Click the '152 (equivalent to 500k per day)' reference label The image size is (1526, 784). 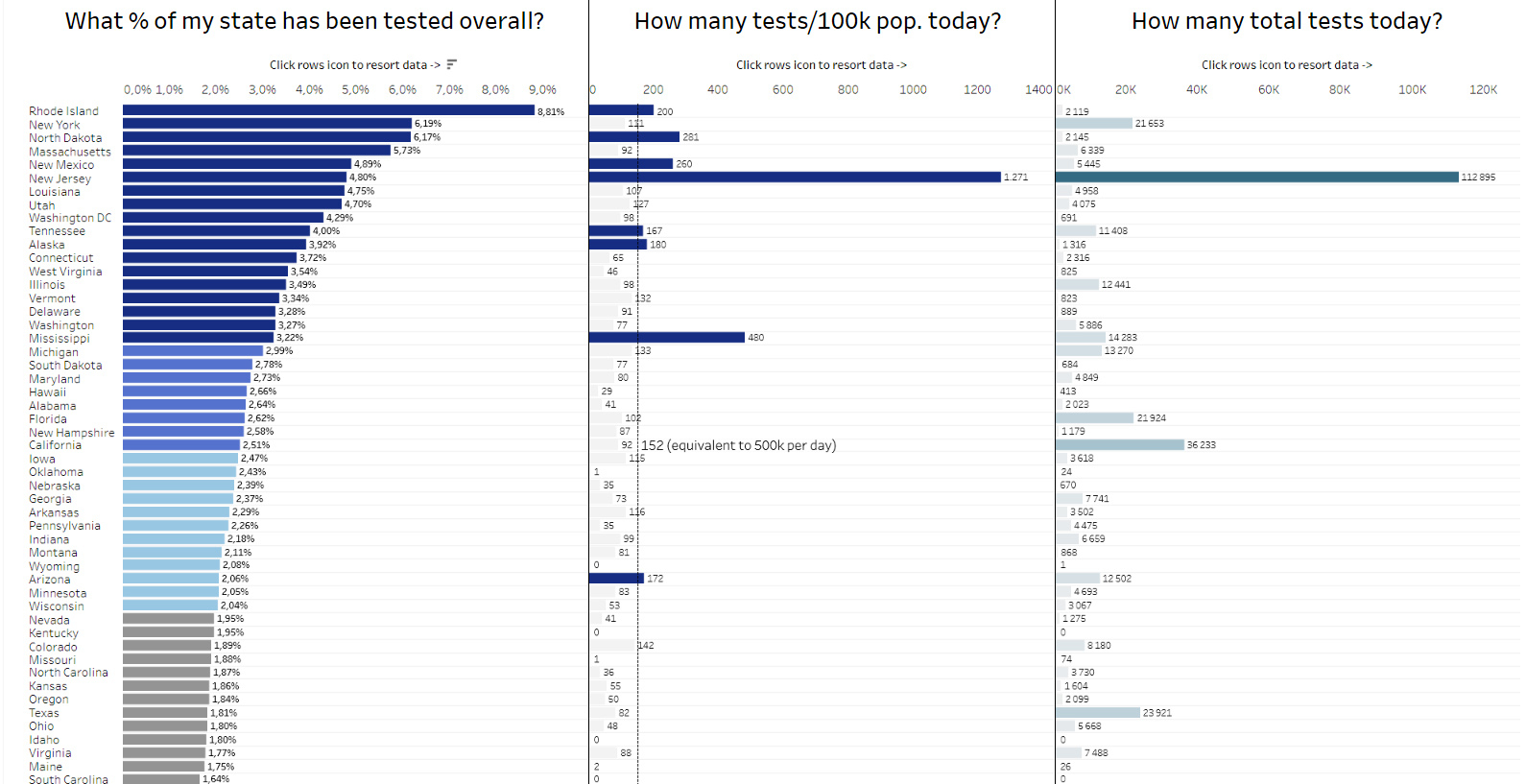[x=738, y=445]
